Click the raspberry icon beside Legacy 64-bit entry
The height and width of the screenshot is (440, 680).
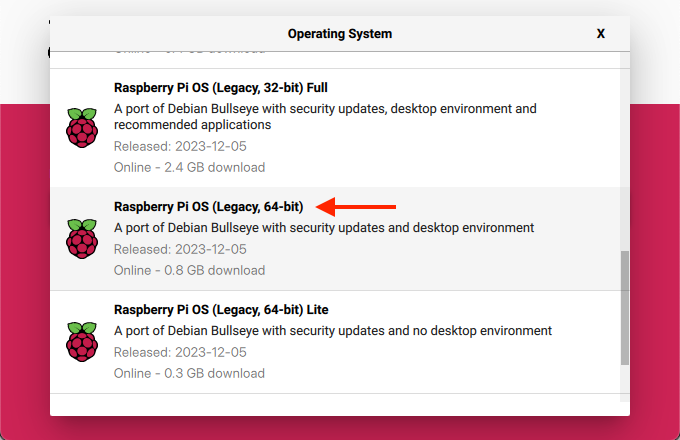click(x=82, y=239)
